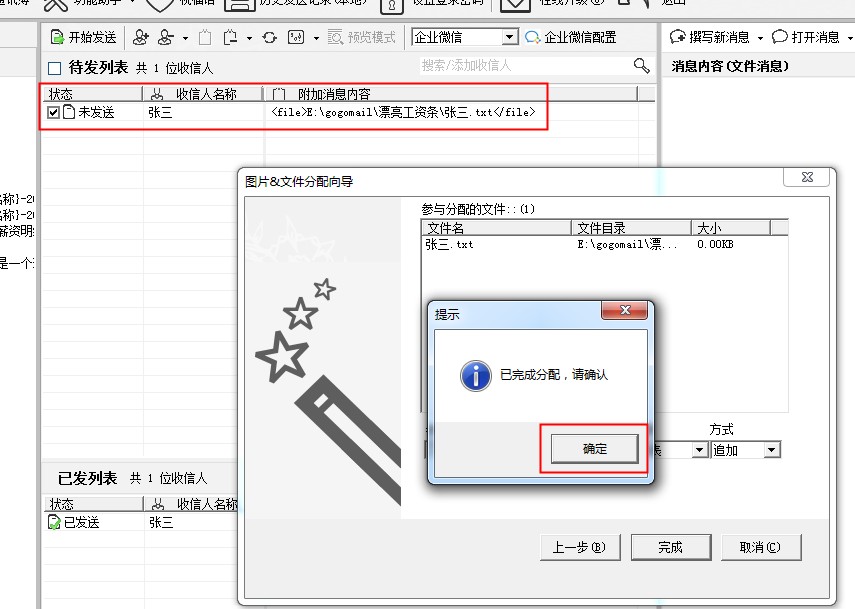Image resolution: width=855 pixels, height=609 pixels.
Task: Open dropdown arrow next to recipient icons
Action: tap(185, 38)
